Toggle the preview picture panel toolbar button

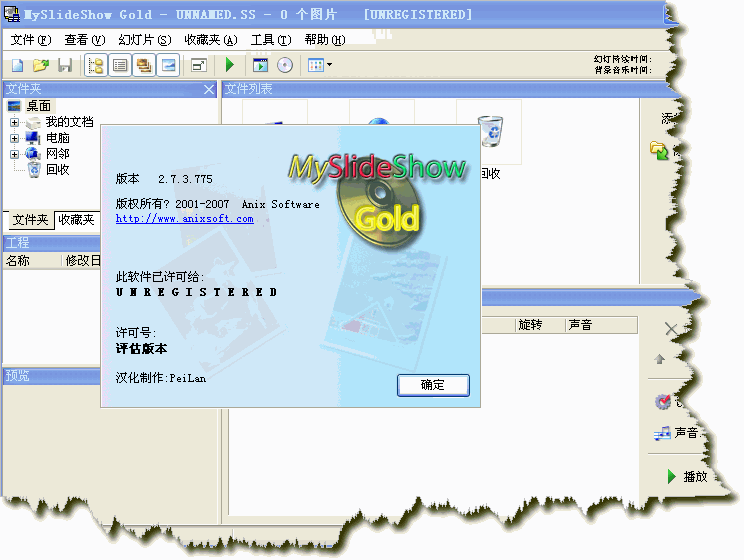pos(168,65)
